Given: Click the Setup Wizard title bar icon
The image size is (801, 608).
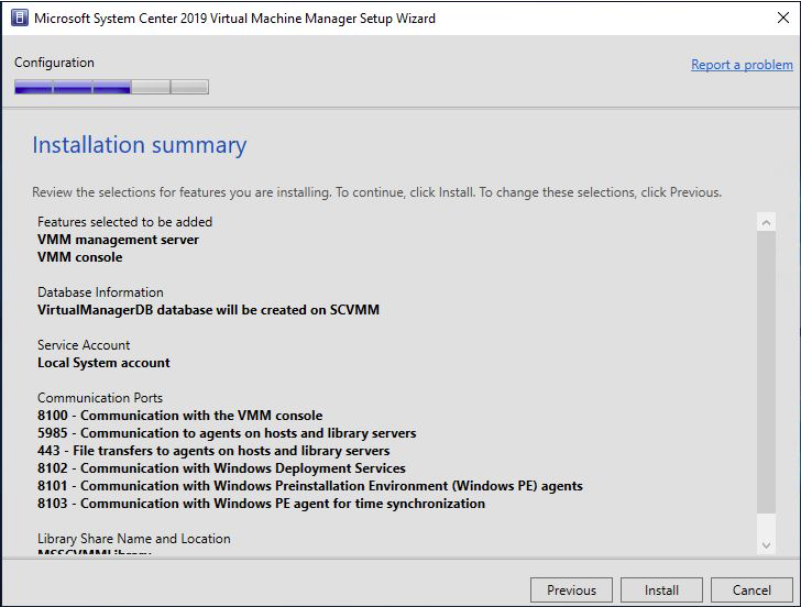Looking at the screenshot, I should click(x=19, y=18).
